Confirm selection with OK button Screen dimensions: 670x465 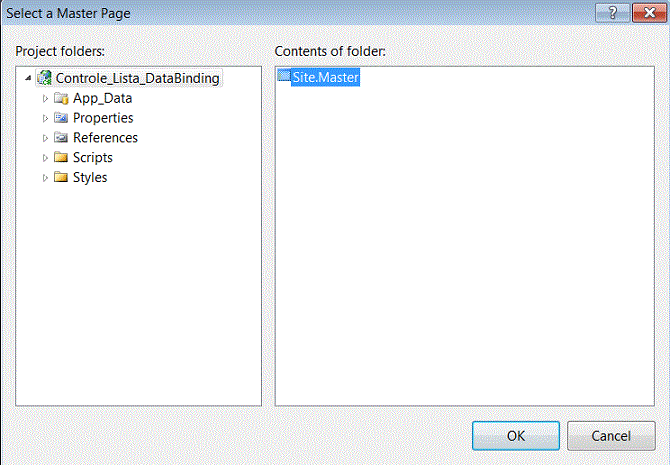tap(516, 436)
